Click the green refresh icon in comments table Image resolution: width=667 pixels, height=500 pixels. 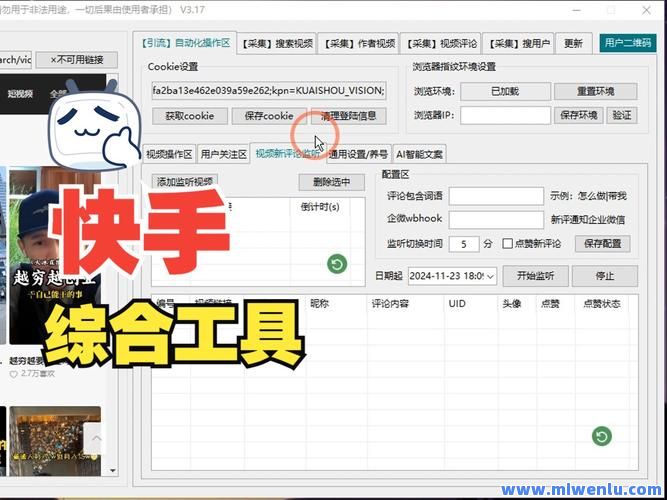coord(601,436)
